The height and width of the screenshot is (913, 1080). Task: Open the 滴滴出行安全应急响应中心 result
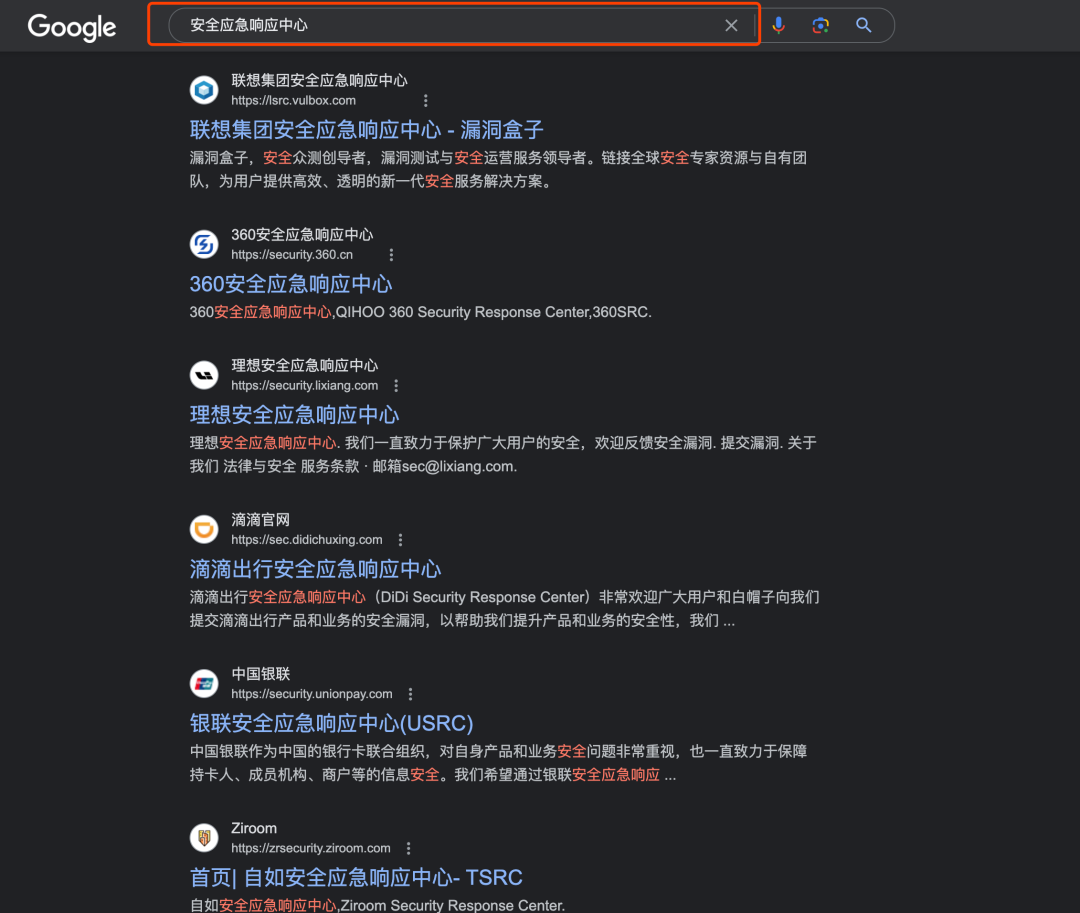315,569
